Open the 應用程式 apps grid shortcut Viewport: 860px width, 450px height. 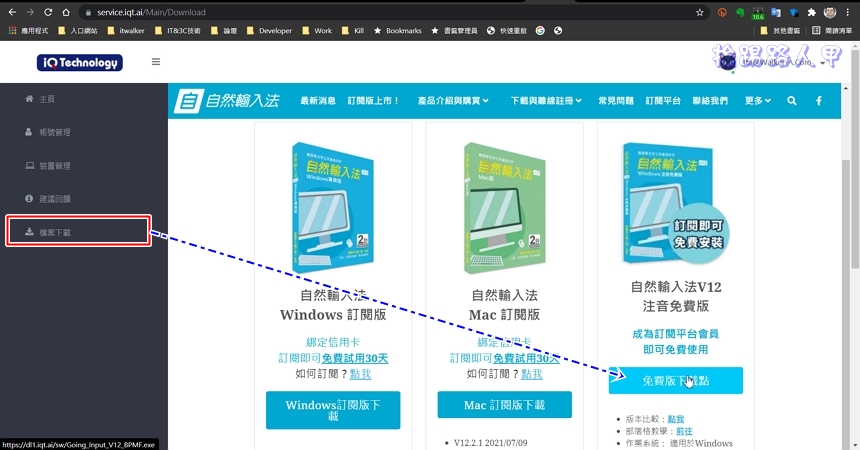[28, 31]
